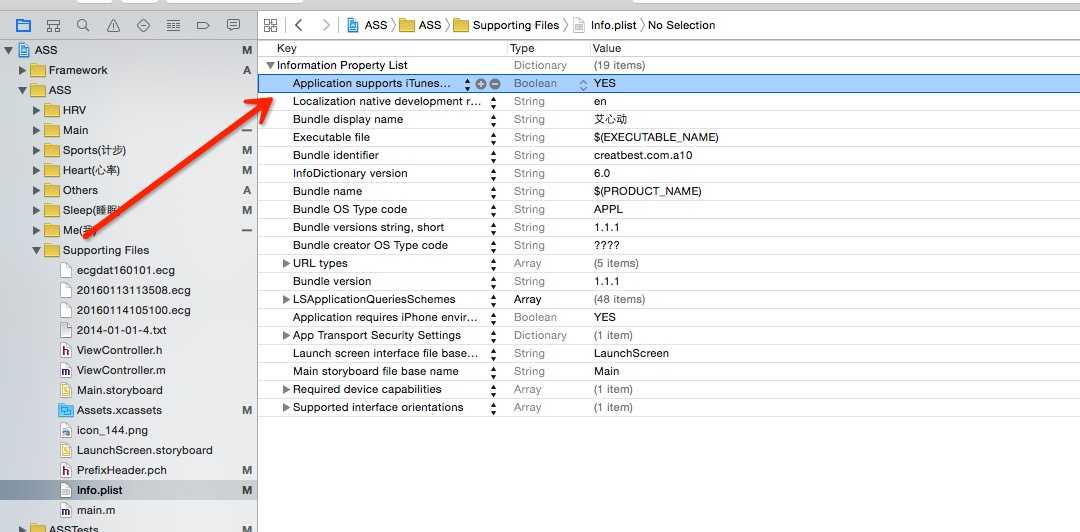
Task: Expand the Framework group
Action: pos(23,70)
